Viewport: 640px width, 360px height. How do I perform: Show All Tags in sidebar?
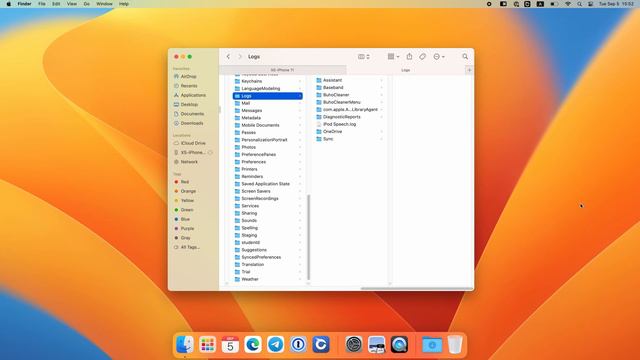click(x=190, y=247)
